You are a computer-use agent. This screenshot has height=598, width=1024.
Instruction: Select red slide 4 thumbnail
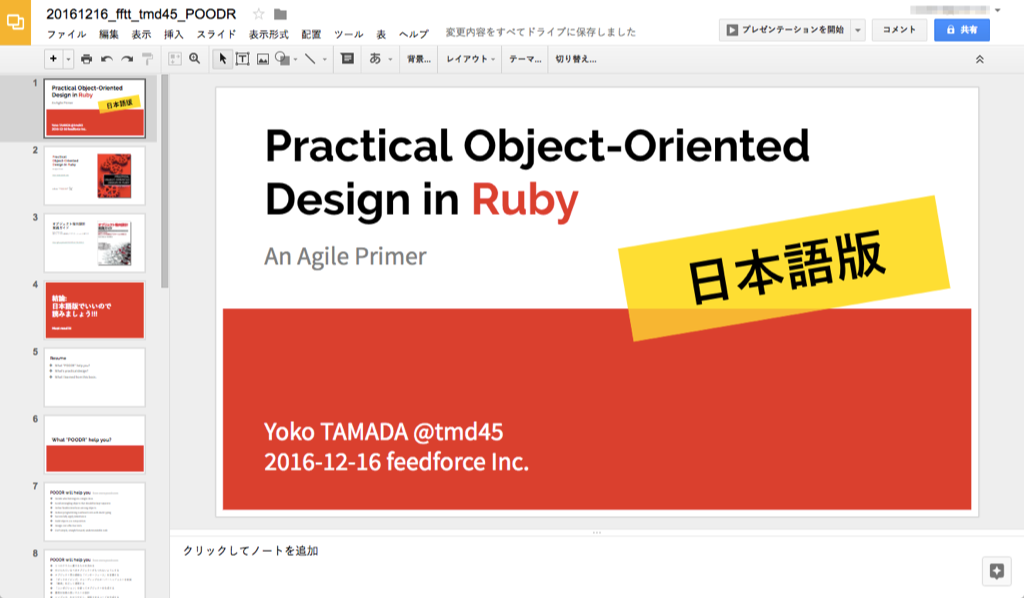[x=95, y=310]
